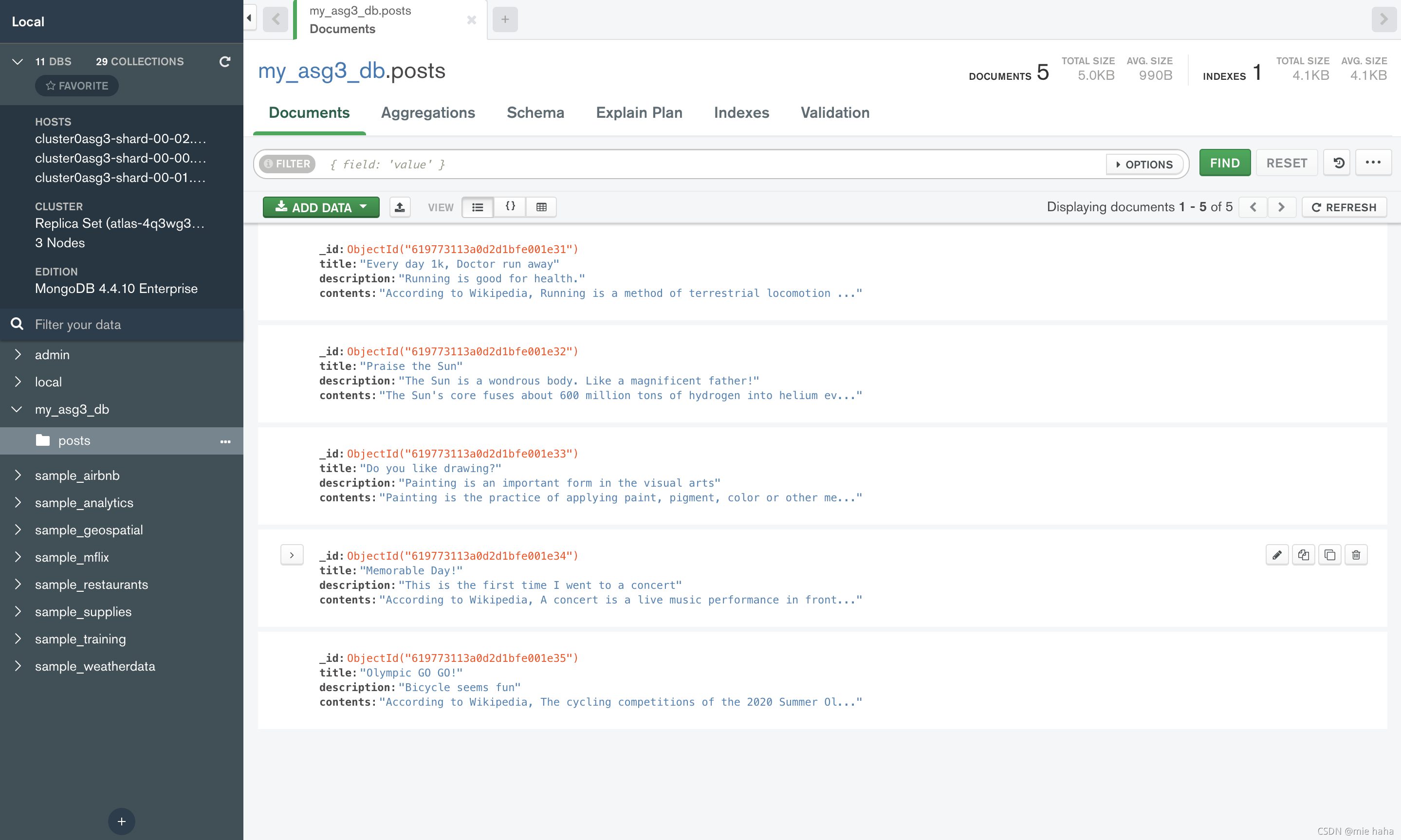Switch to table view

tap(541, 207)
